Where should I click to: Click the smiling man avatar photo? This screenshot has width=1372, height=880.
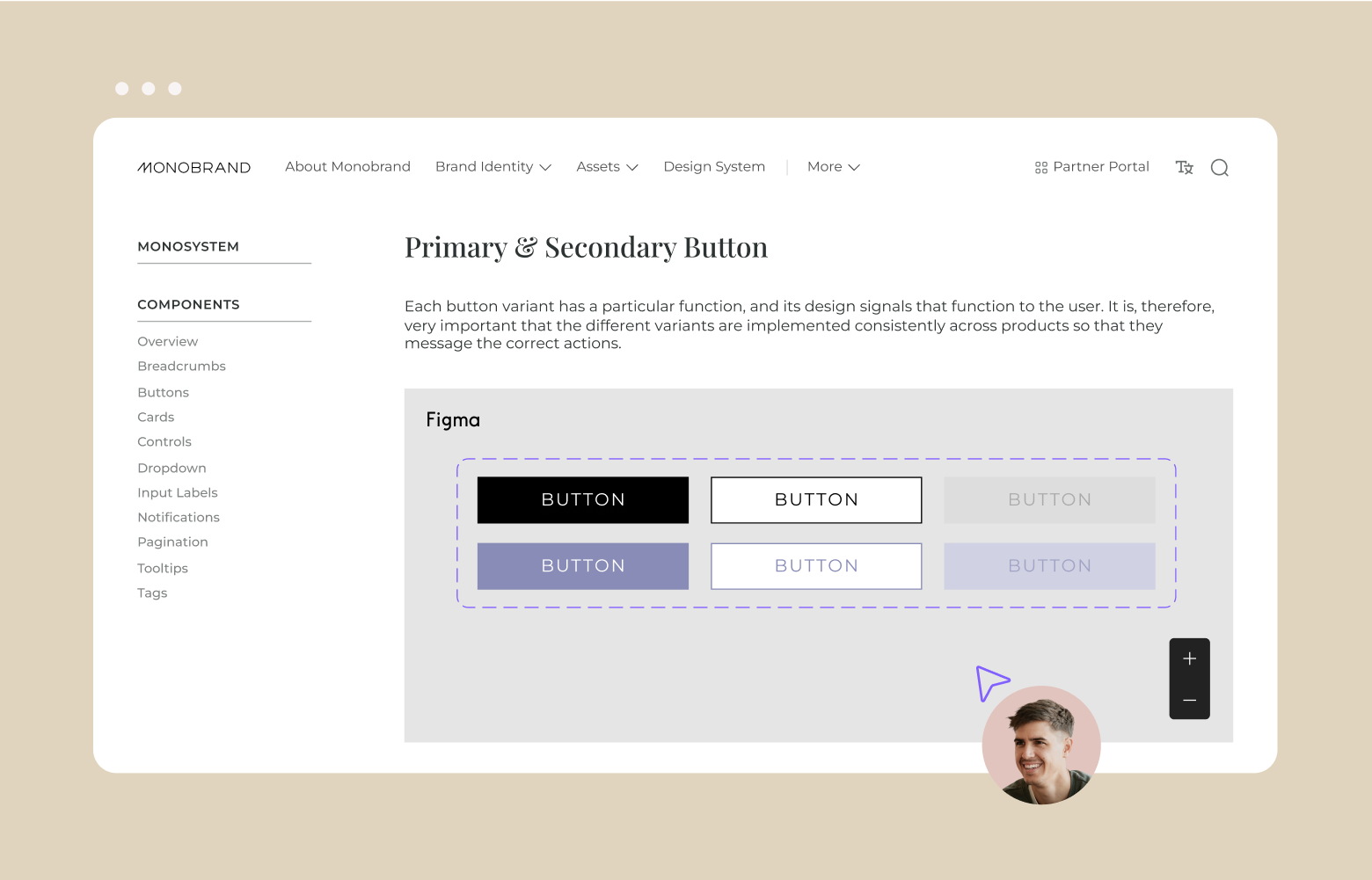(x=1041, y=745)
